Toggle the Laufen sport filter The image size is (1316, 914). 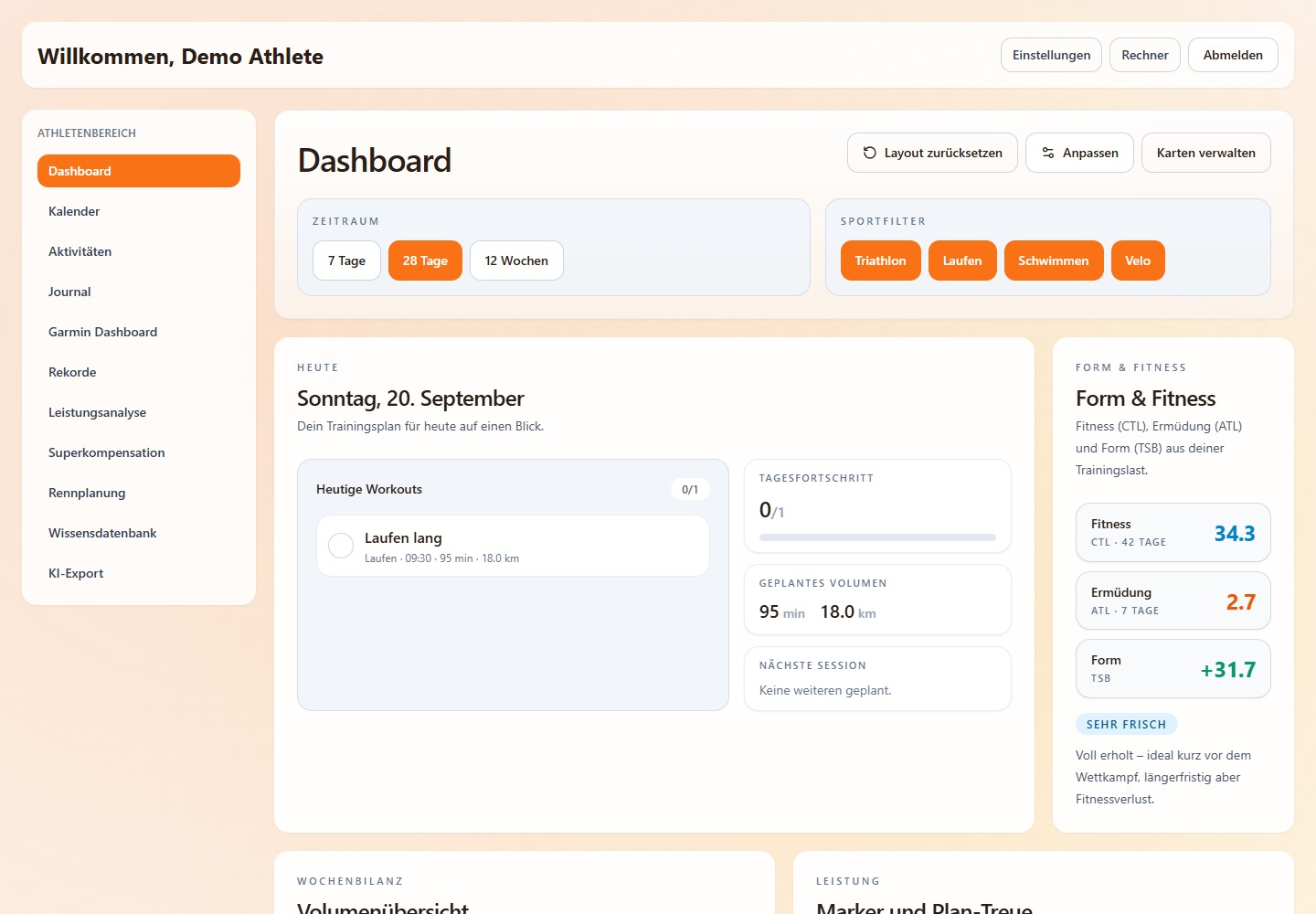pos(962,260)
